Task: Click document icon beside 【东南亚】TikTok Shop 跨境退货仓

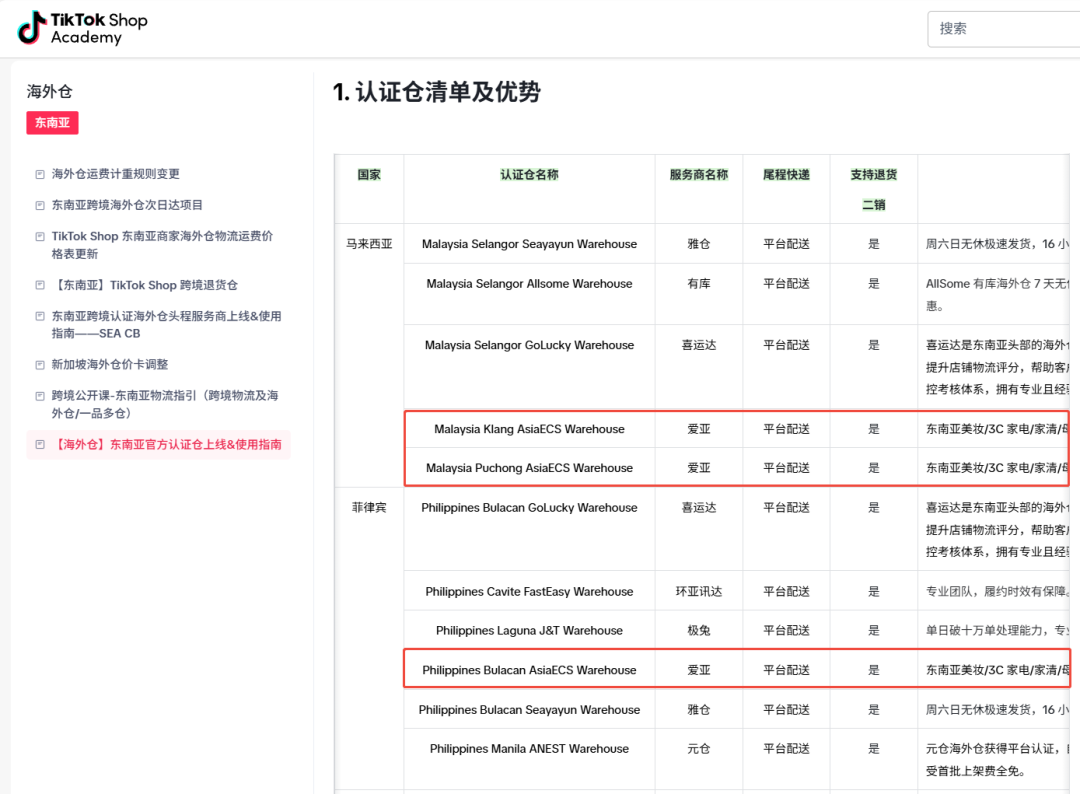Action: pyautogui.click(x=40, y=285)
